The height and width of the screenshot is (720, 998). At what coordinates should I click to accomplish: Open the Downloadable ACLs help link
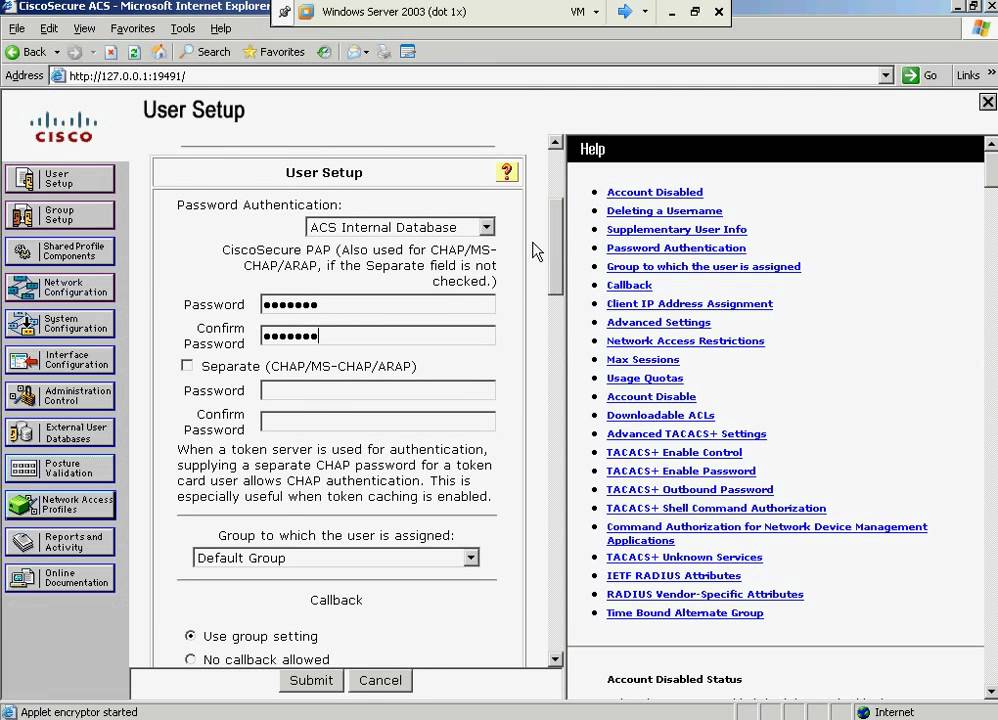(660, 415)
